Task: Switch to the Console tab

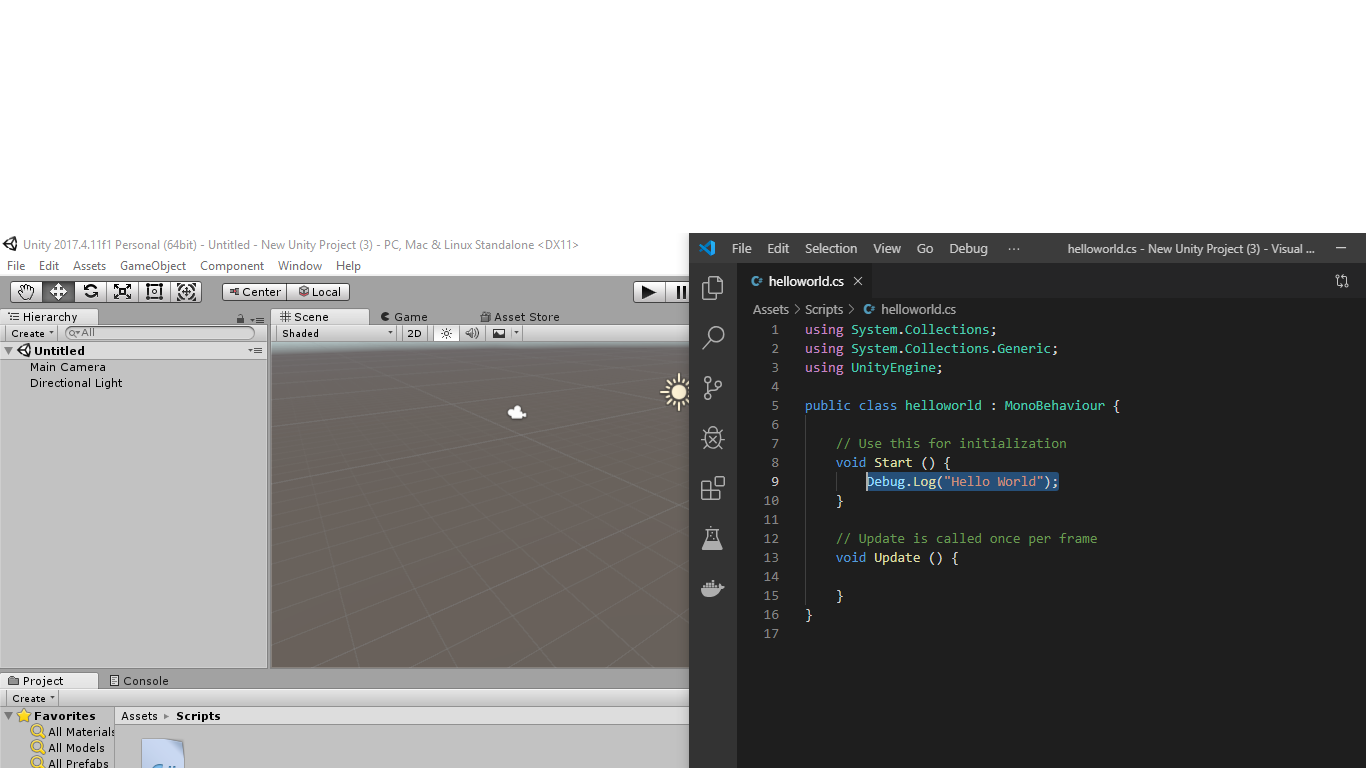Action: point(139,681)
